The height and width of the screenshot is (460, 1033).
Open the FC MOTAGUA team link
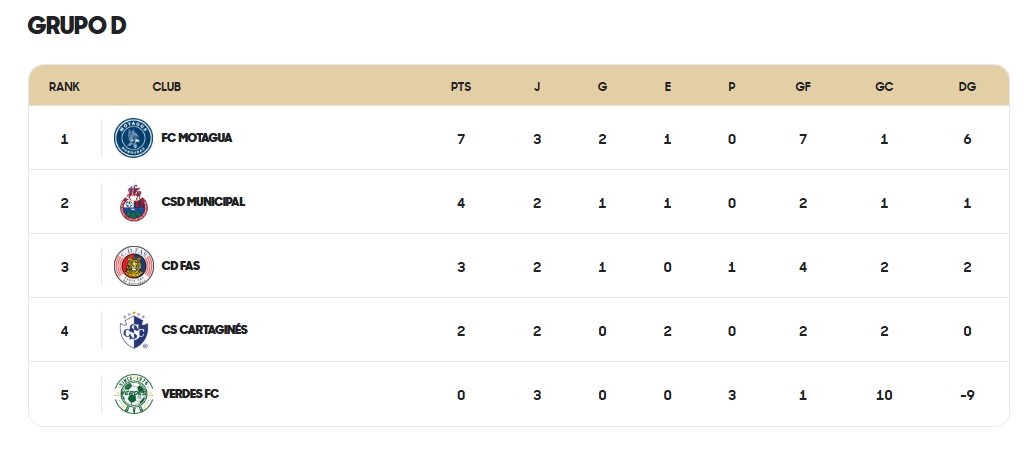point(197,138)
